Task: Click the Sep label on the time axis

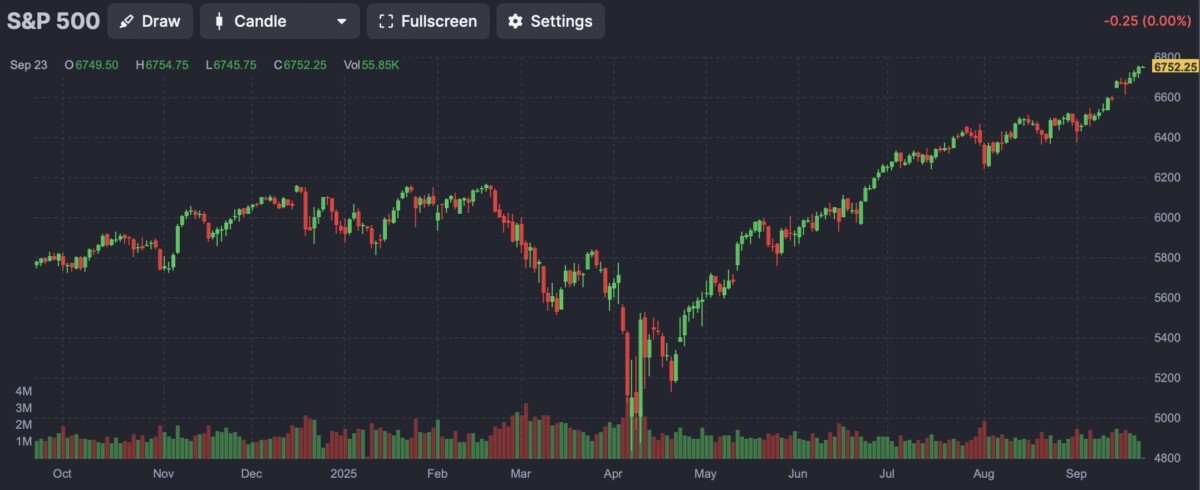Action: (x=1076, y=473)
